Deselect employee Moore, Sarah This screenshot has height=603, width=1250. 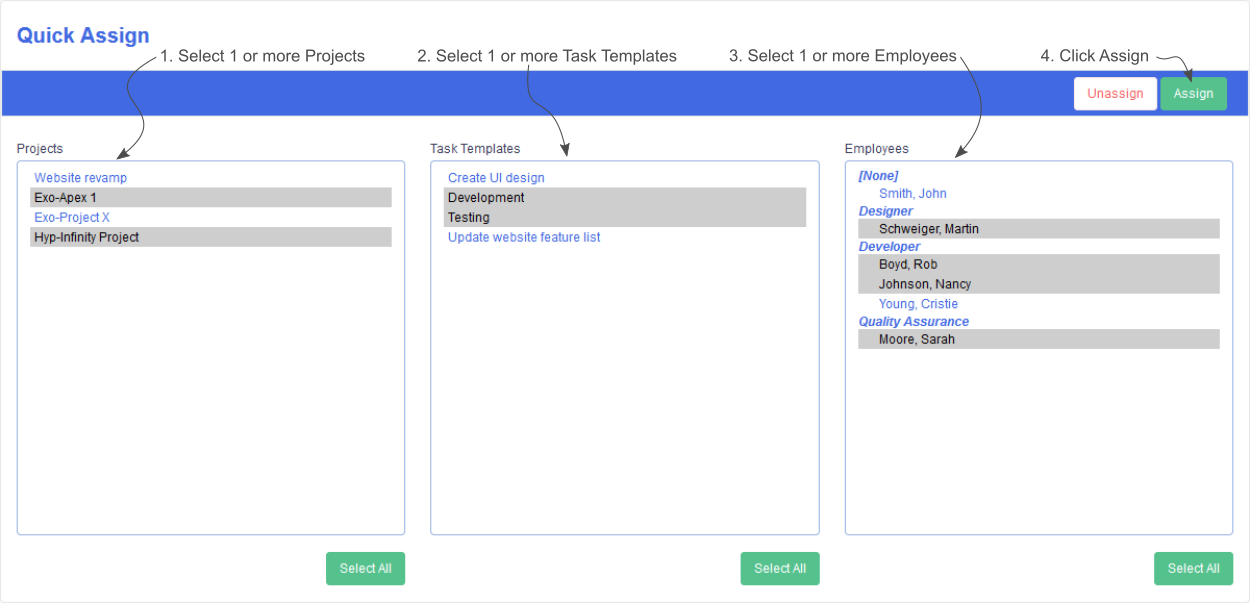(915, 339)
